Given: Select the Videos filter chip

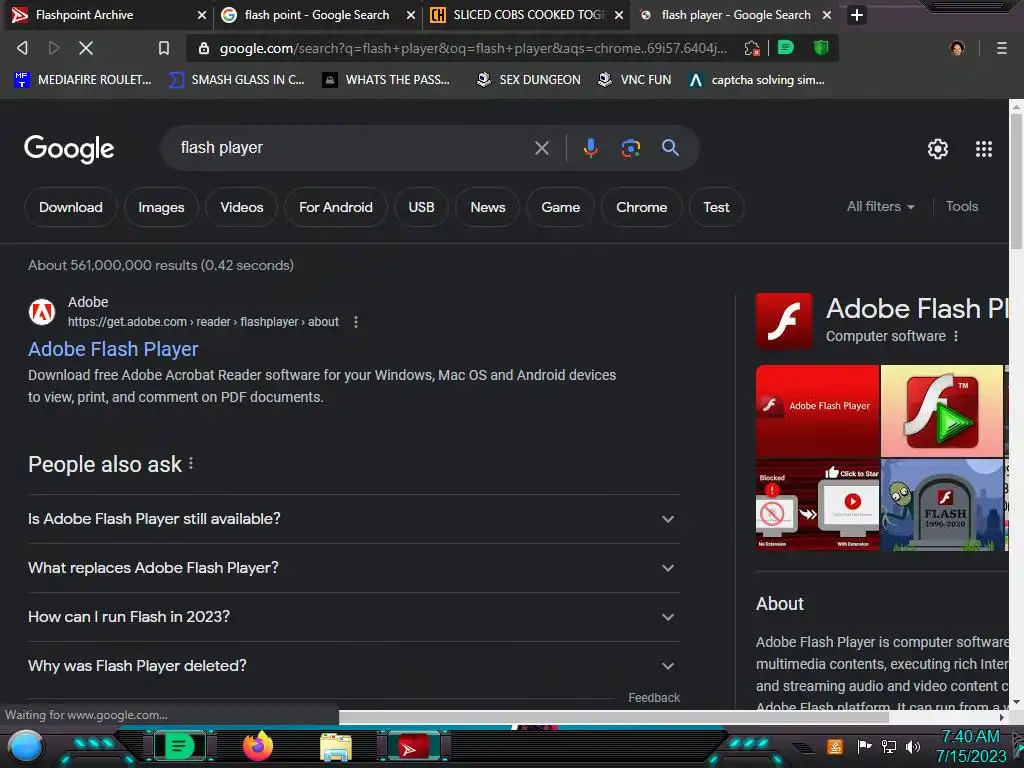Looking at the screenshot, I should click(x=242, y=207).
